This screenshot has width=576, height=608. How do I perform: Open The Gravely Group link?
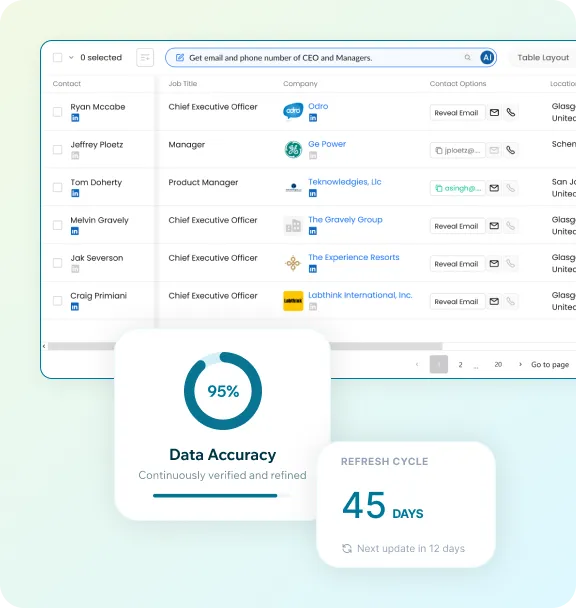(345, 219)
